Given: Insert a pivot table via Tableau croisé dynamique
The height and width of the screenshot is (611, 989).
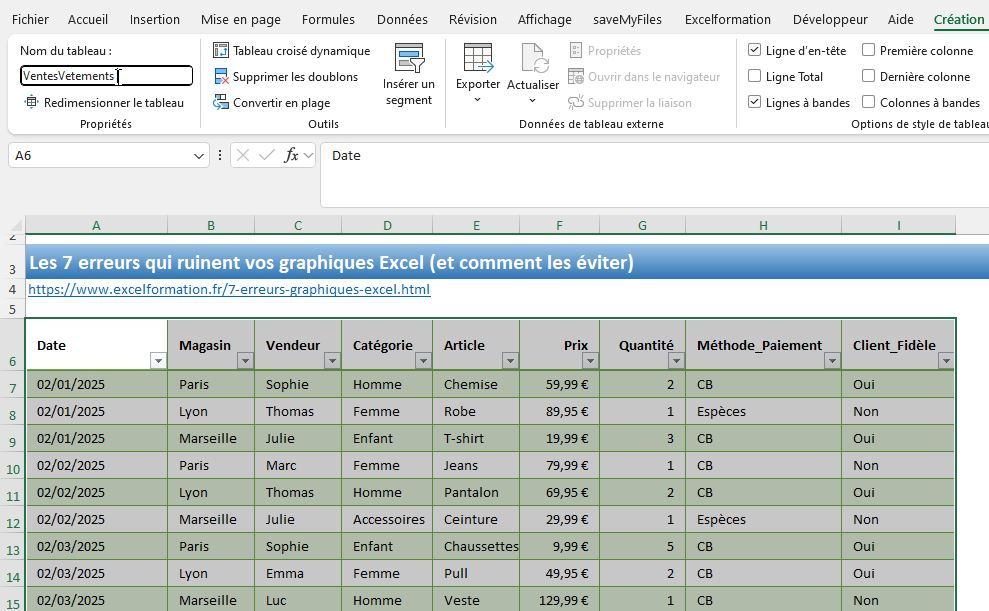Looking at the screenshot, I should [x=294, y=49].
